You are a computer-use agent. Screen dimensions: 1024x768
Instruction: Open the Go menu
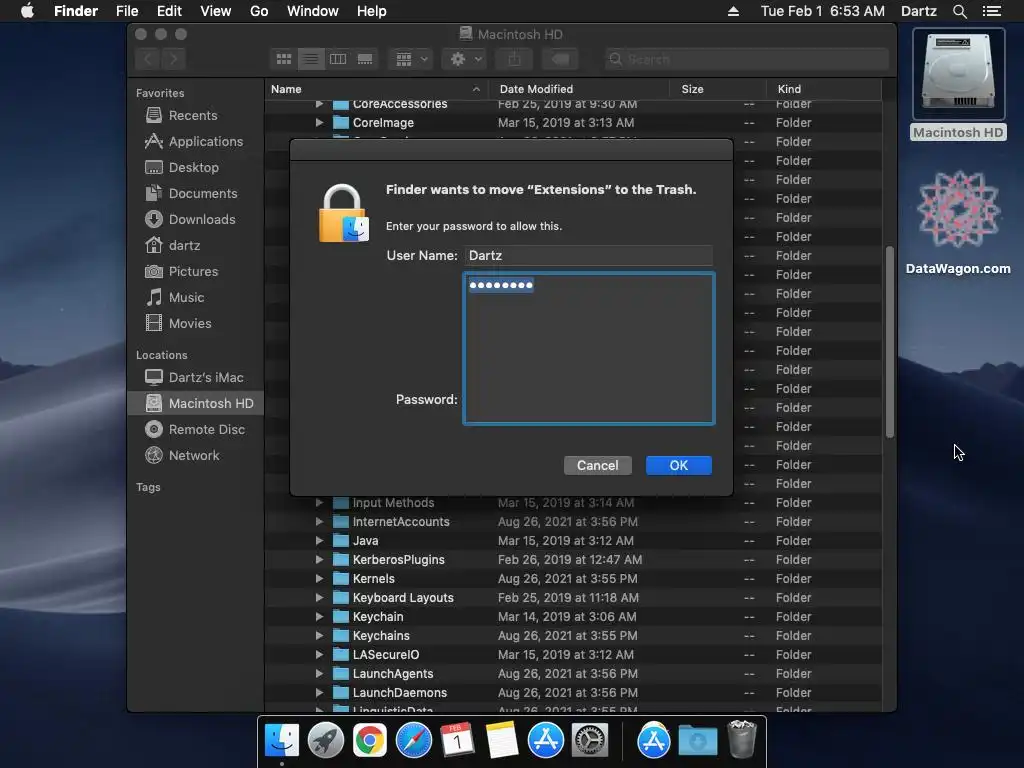coord(259,11)
